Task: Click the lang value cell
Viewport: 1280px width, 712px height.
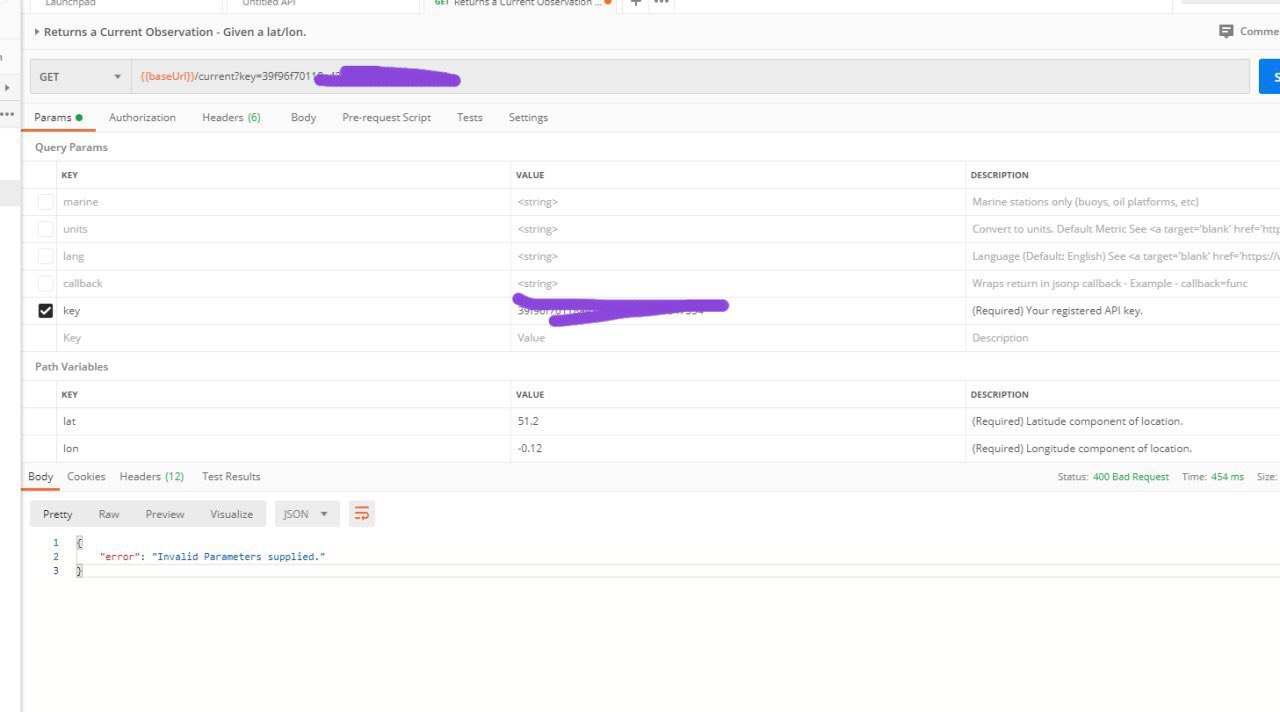Action: 738,256
